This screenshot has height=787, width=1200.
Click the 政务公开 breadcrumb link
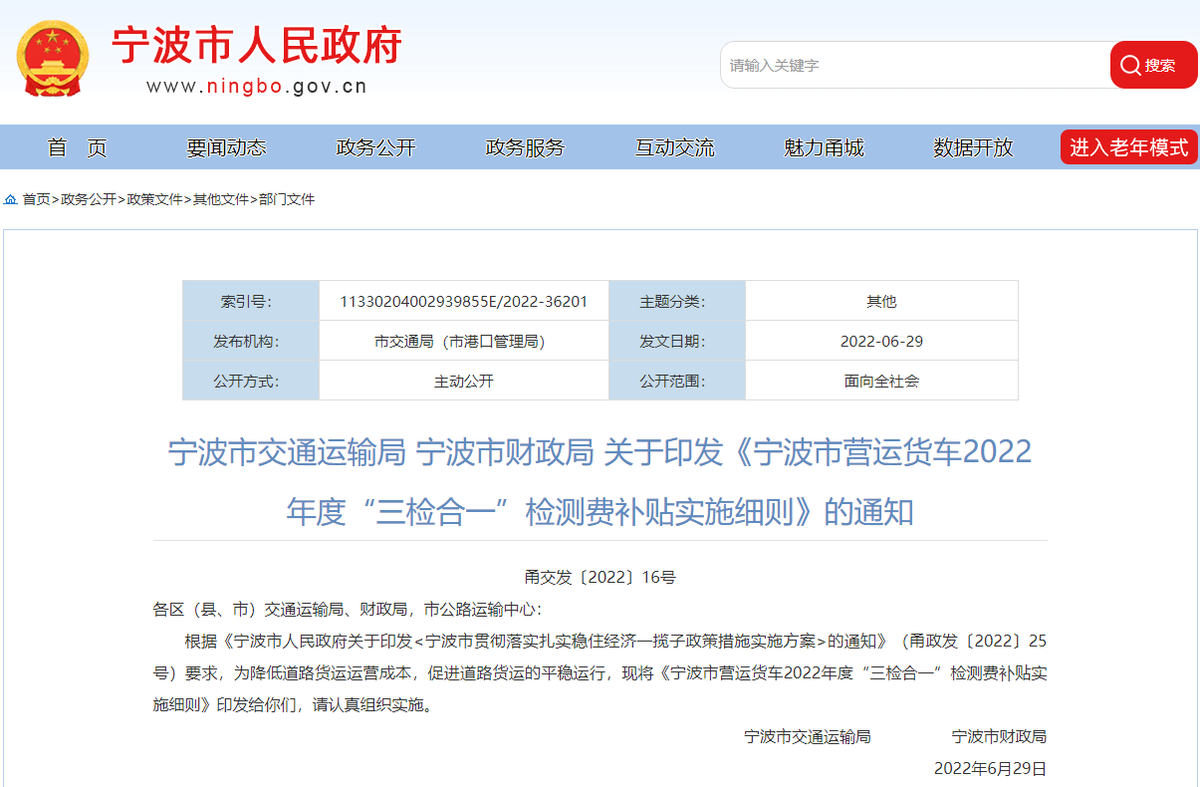88,200
